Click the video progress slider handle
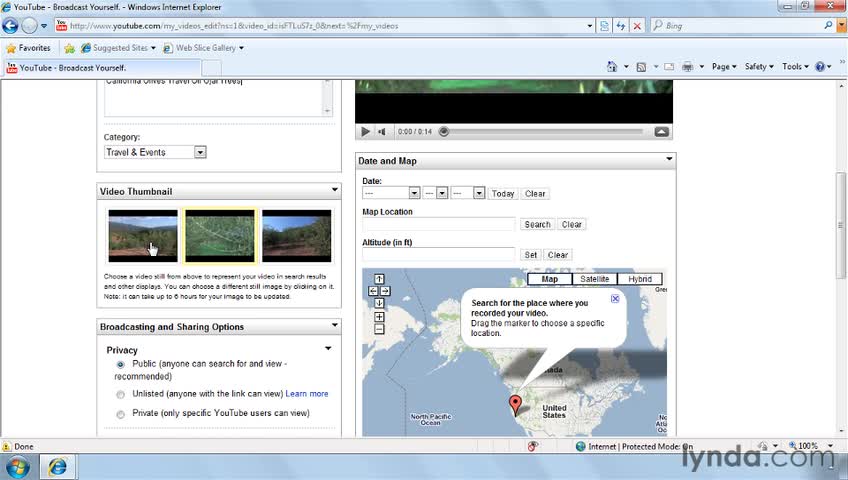The height and width of the screenshot is (480, 848). click(x=443, y=131)
